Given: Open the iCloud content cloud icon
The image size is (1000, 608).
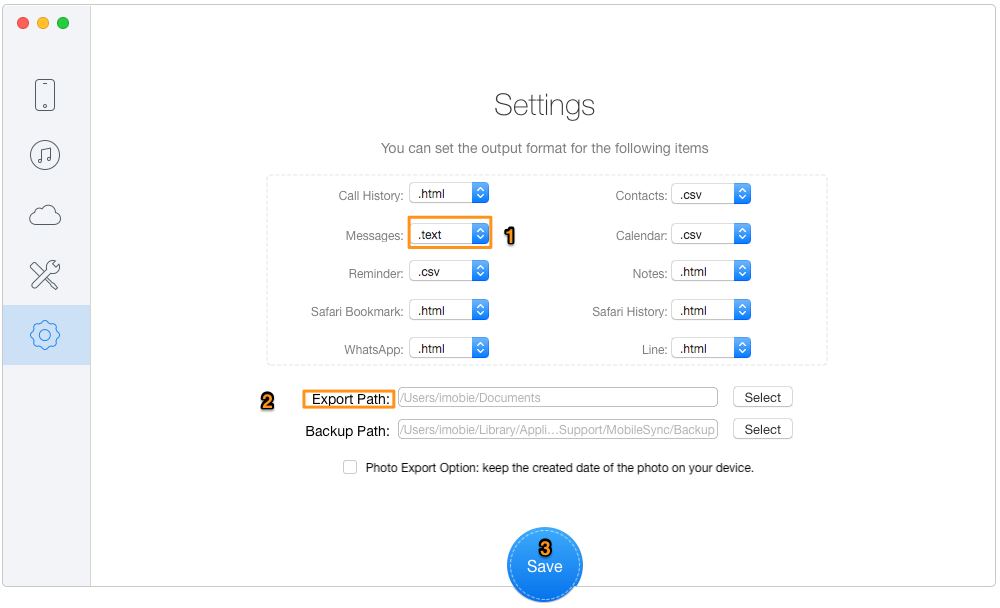Looking at the screenshot, I should coord(45,216).
